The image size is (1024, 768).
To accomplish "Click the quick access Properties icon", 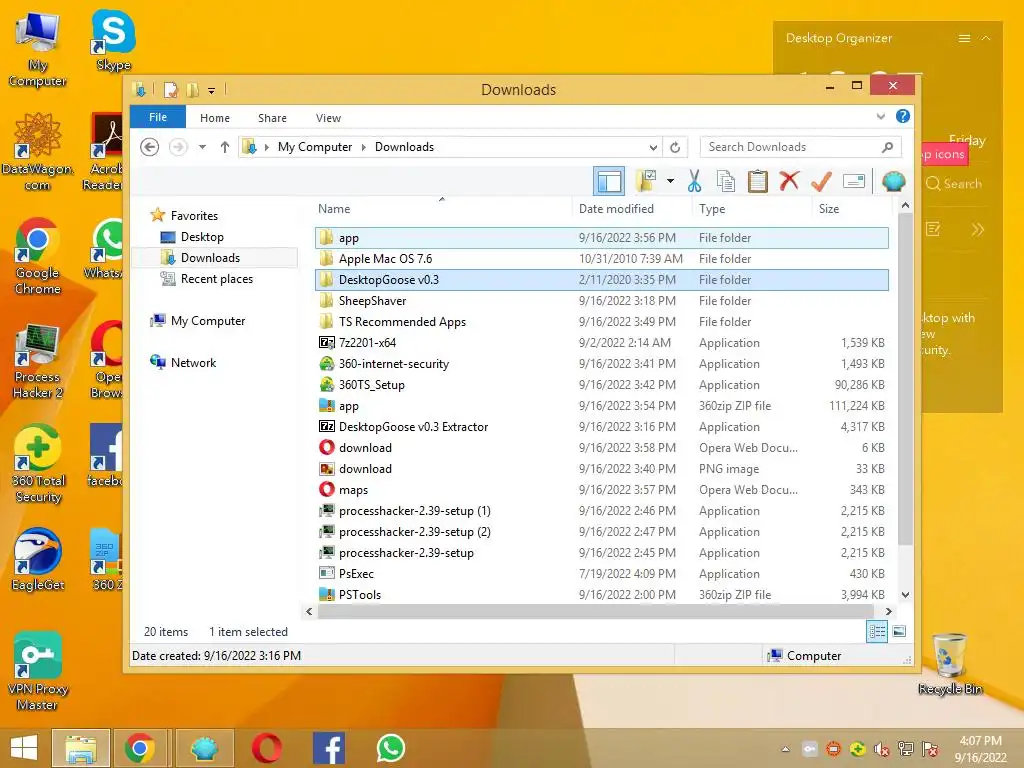I will [x=170, y=89].
